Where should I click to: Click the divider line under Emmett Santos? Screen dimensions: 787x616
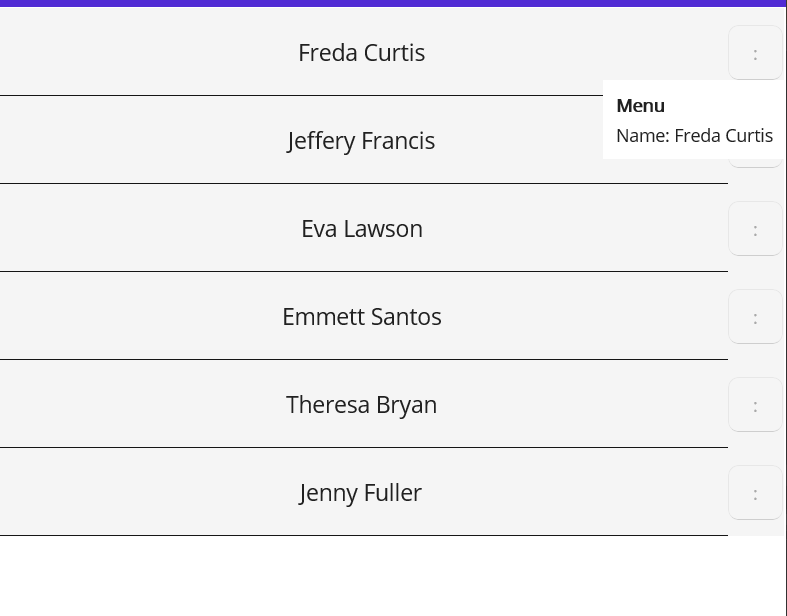click(364, 359)
